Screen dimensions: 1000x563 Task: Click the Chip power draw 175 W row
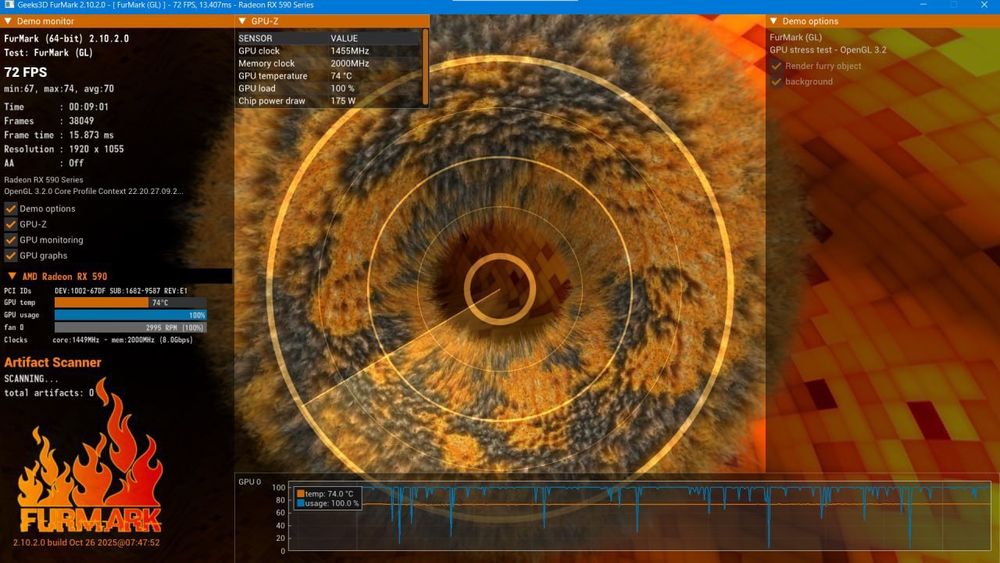(x=328, y=101)
